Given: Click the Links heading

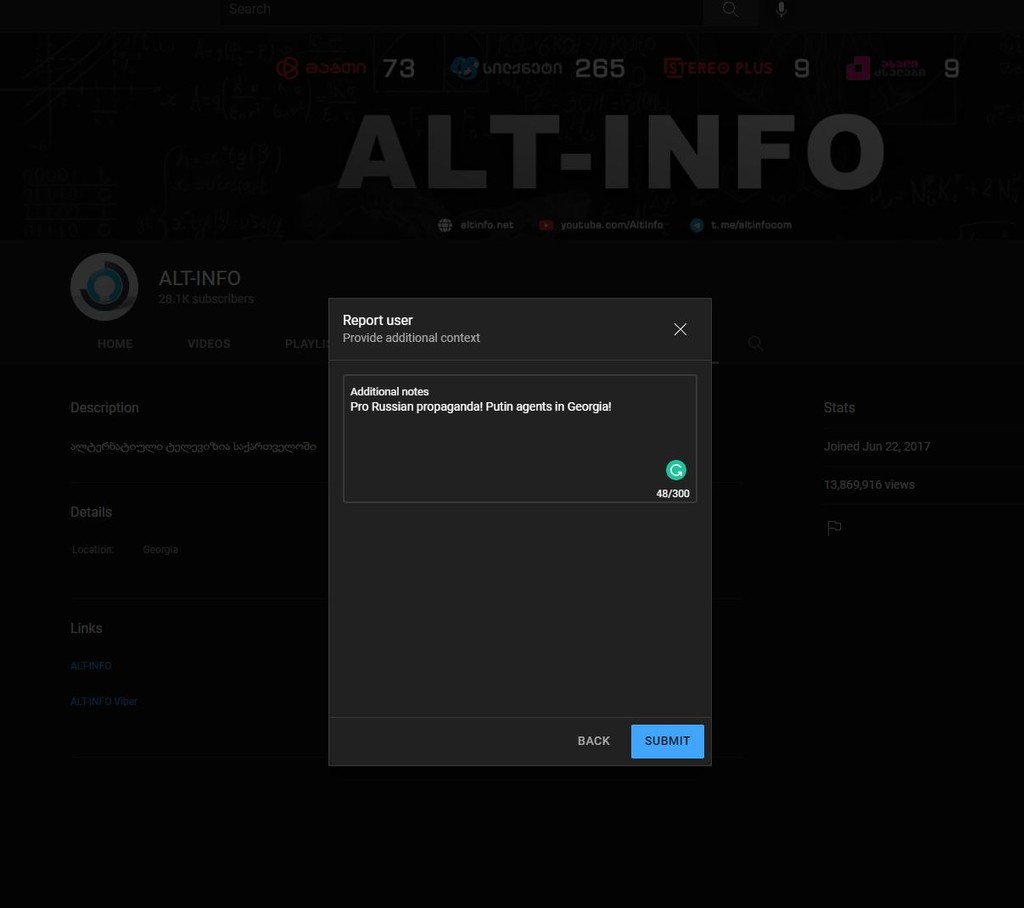Looking at the screenshot, I should click(x=86, y=628).
